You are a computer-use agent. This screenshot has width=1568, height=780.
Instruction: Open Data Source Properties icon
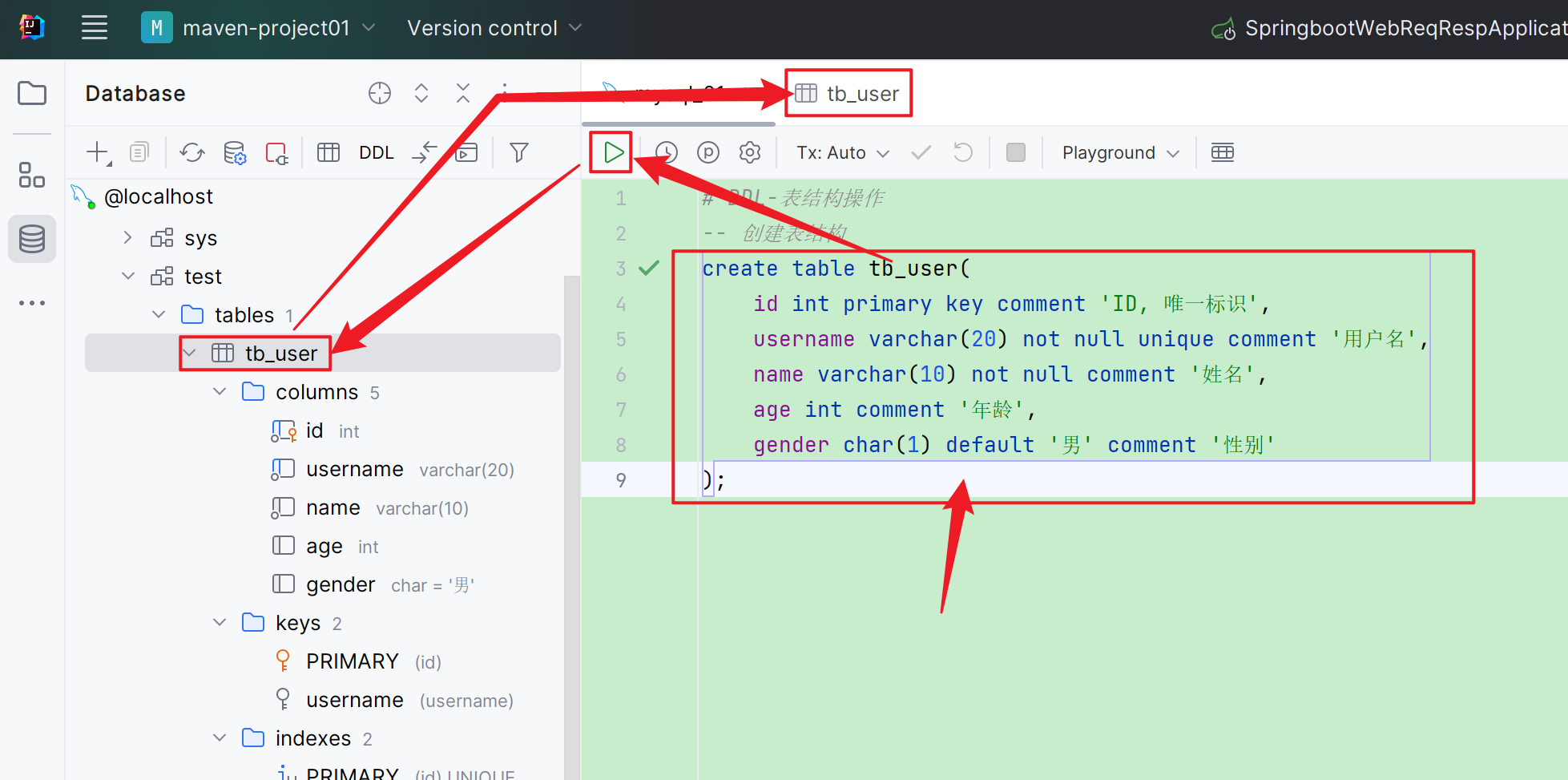235,152
